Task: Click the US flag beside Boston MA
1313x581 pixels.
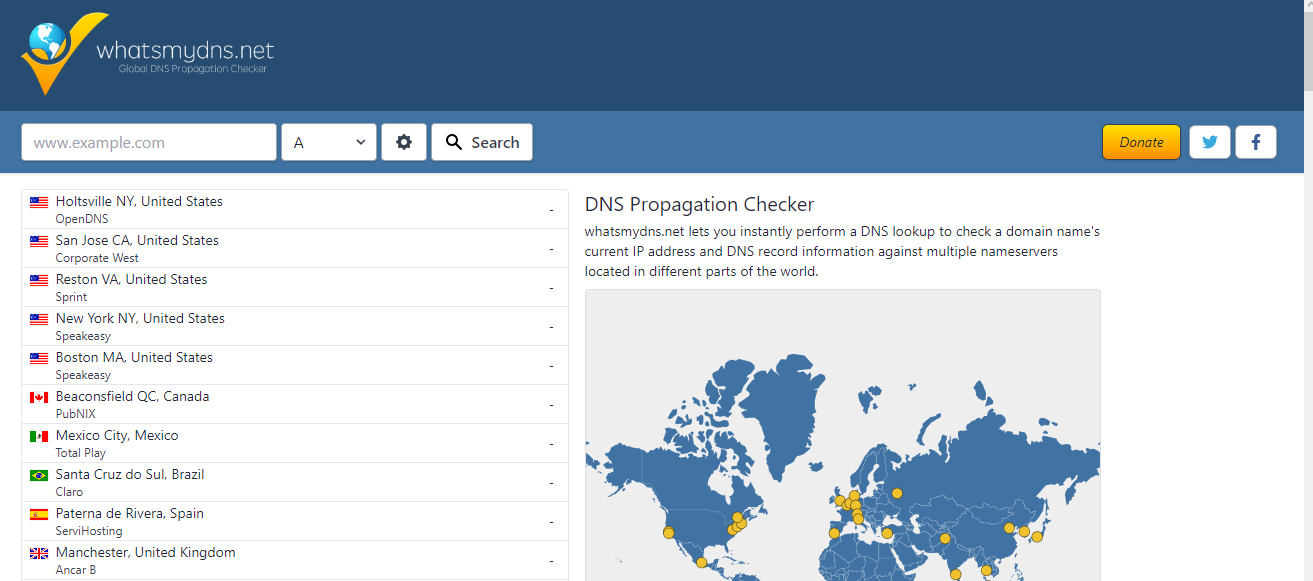Action: [x=39, y=358]
